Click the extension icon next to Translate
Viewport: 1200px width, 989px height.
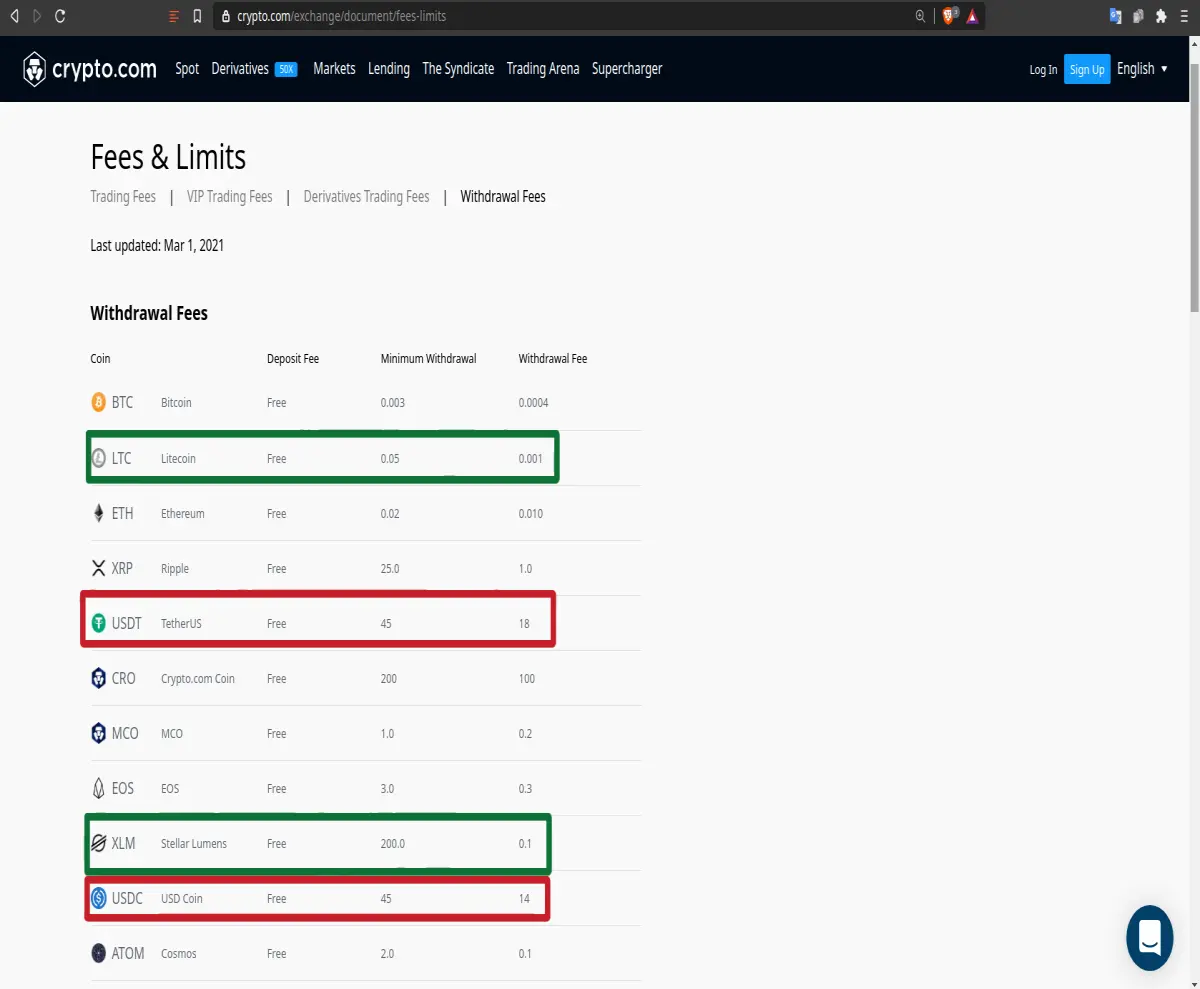click(x=1138, y=16)
